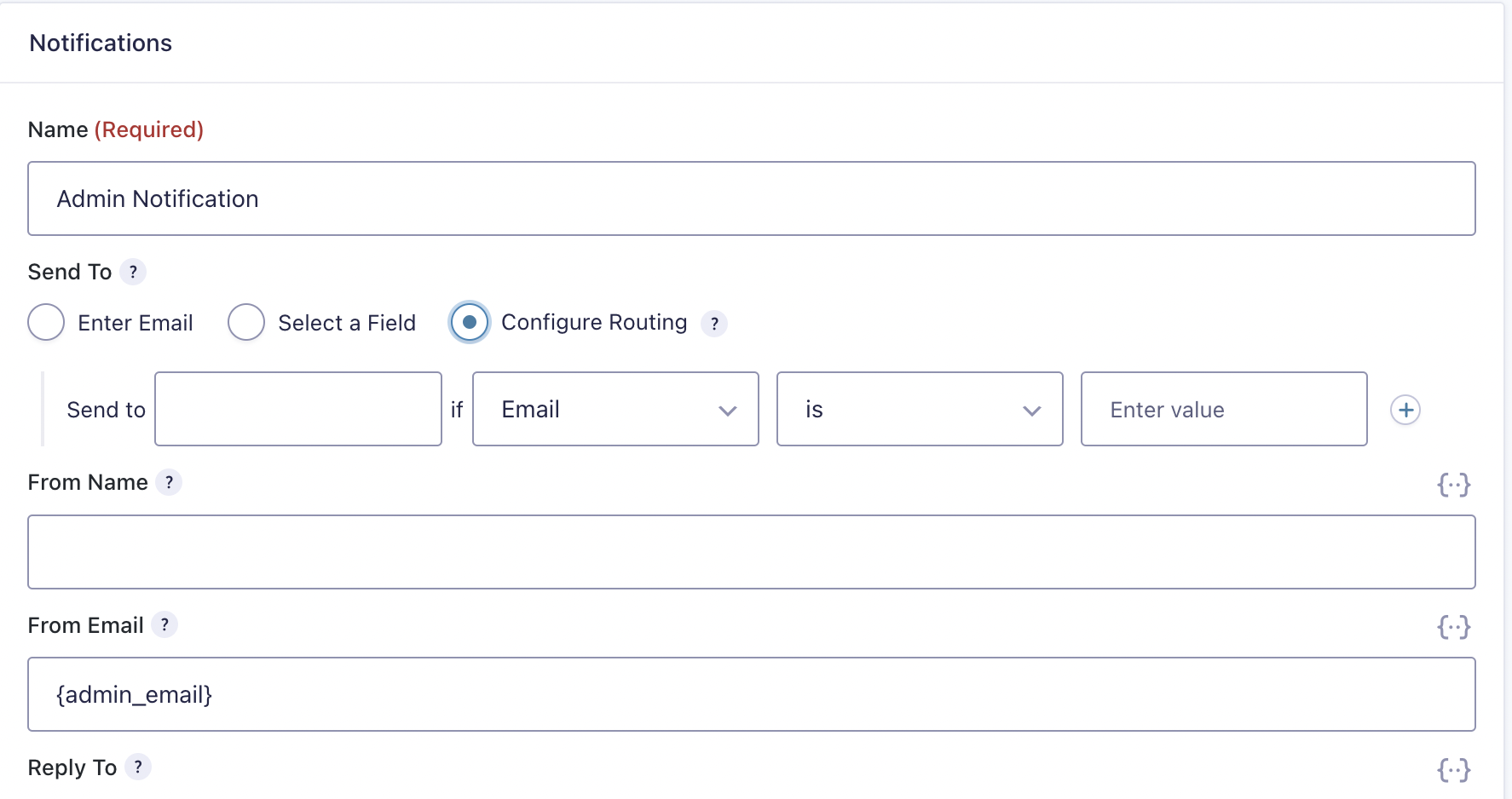Click the From Email help icon
Image resolution: width=1512 pixels, height=799 pixels.
(164, 625)
